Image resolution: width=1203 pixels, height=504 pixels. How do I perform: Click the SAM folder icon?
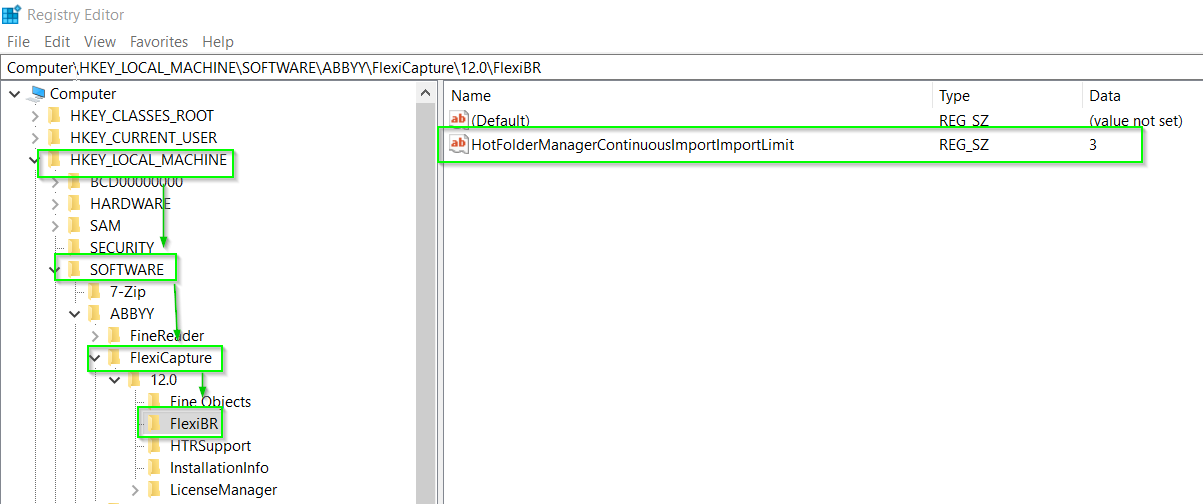(x=75, y=226)
